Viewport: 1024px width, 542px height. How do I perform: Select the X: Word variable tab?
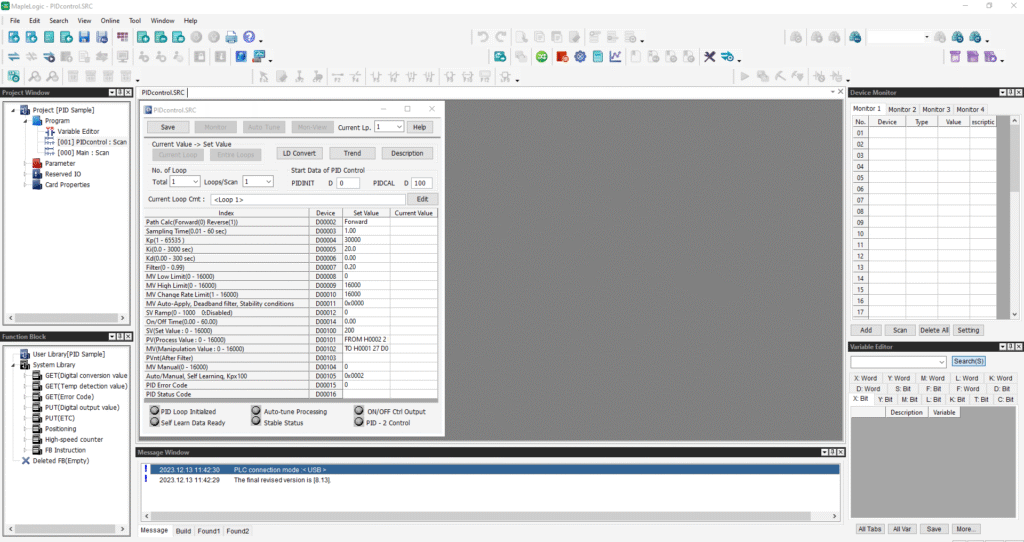click(x=865, y=378)
